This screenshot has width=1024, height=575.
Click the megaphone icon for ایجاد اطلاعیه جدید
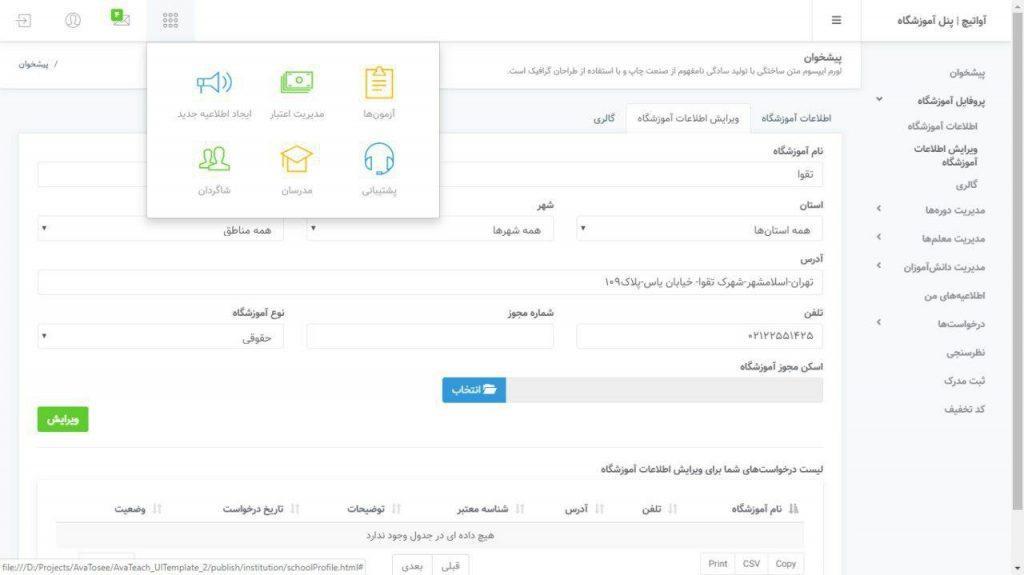coord(214,84)
